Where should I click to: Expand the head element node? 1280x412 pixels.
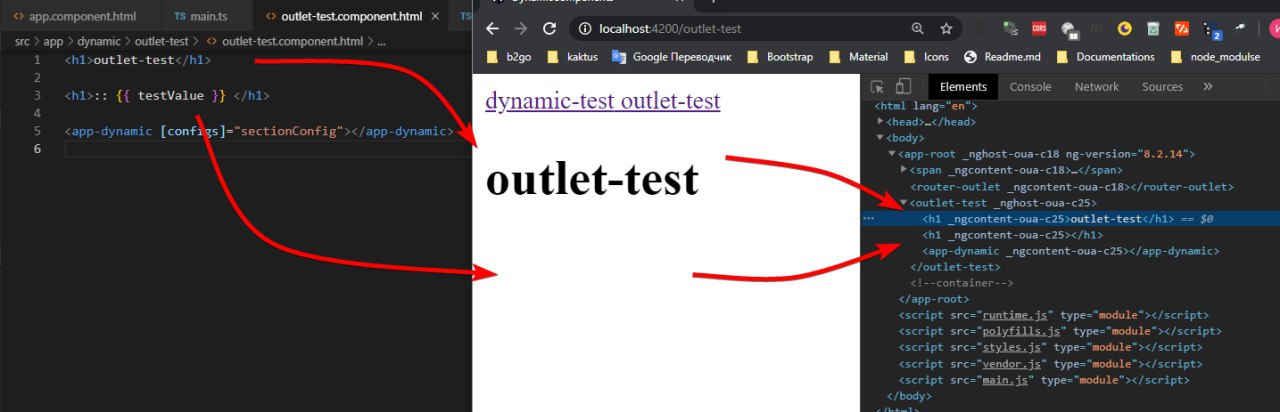(880, 121)
